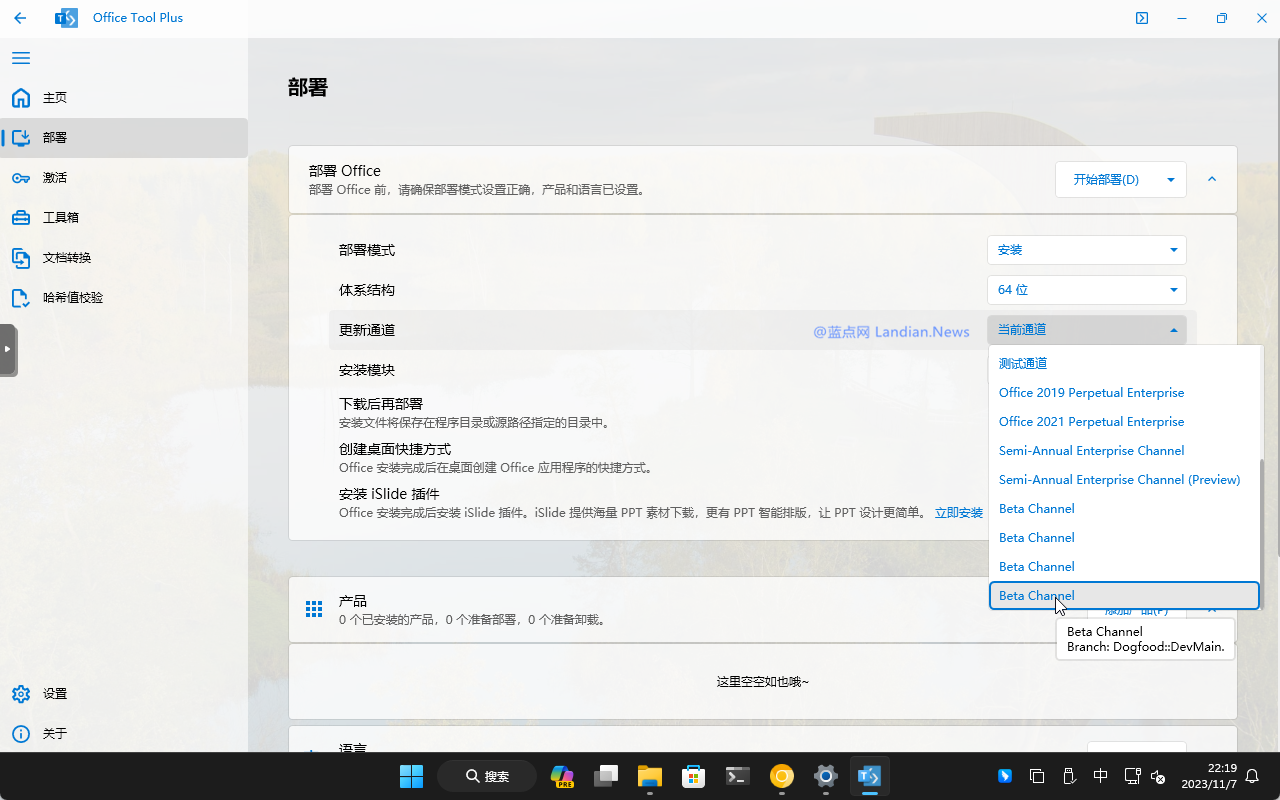Click the 立即安装 link for iSlide
This screenshot has width=1280, height=800.
click(958, 513)
